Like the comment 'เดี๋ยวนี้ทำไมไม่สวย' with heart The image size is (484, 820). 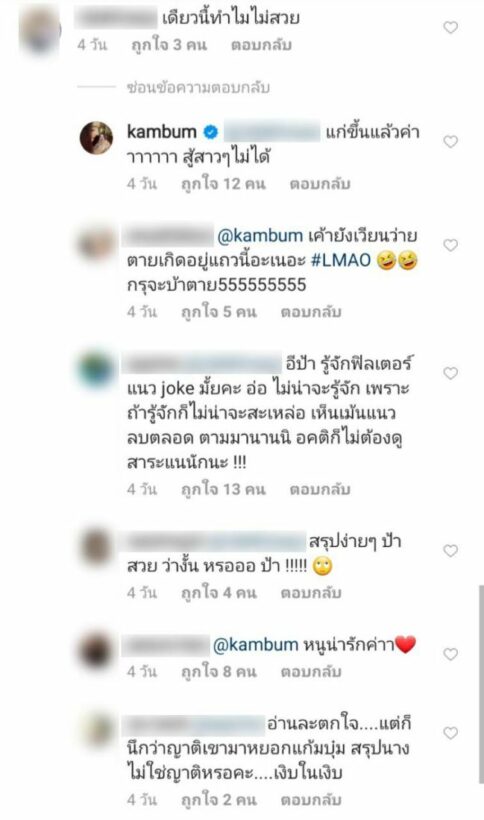[451, 27]
